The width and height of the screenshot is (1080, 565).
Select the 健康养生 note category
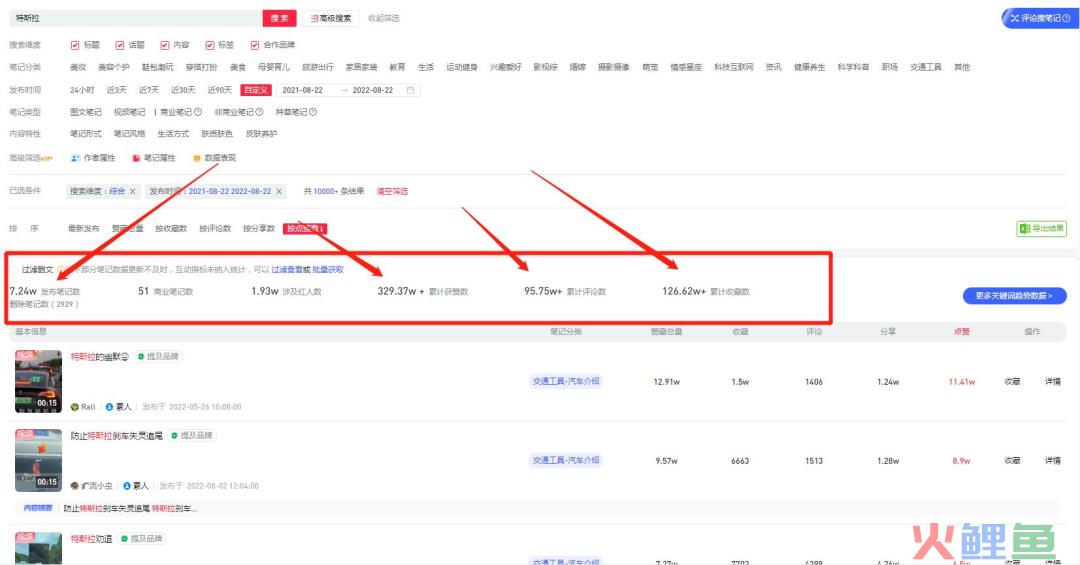(809, 67)
